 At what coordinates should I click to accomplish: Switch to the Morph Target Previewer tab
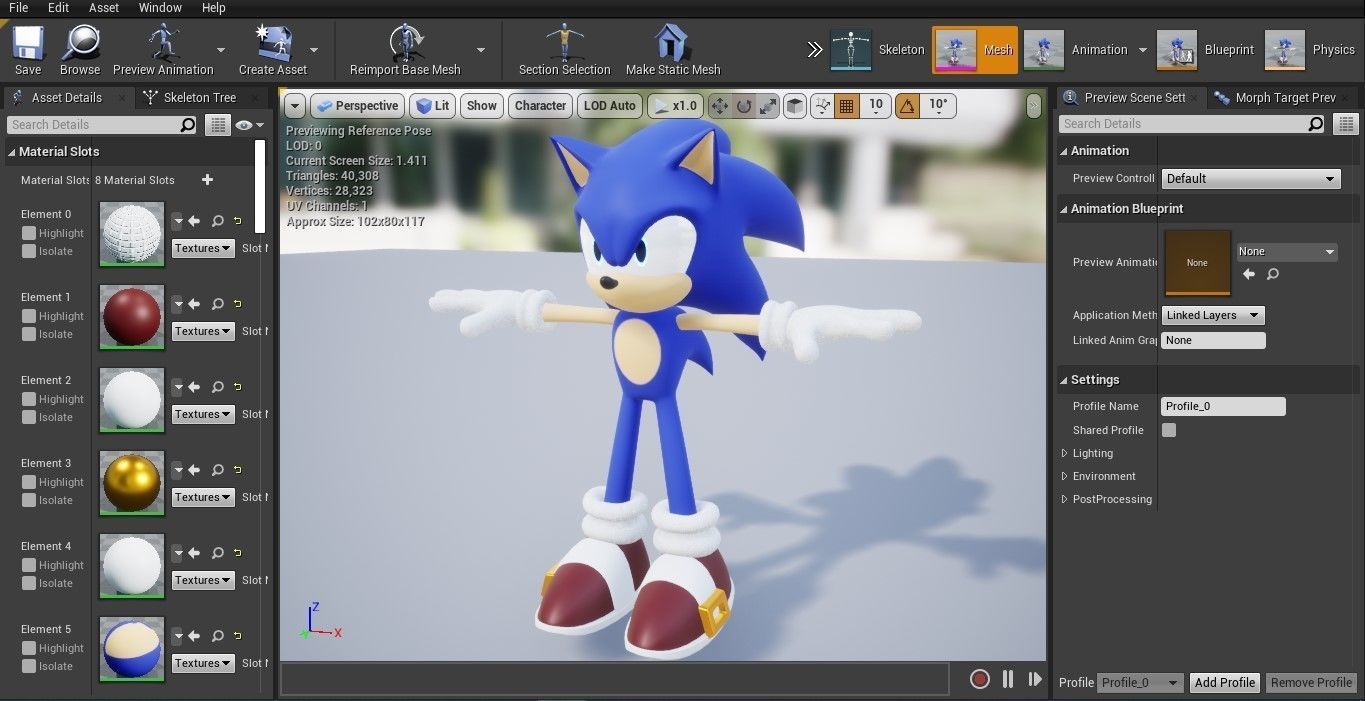(1278, 97)
